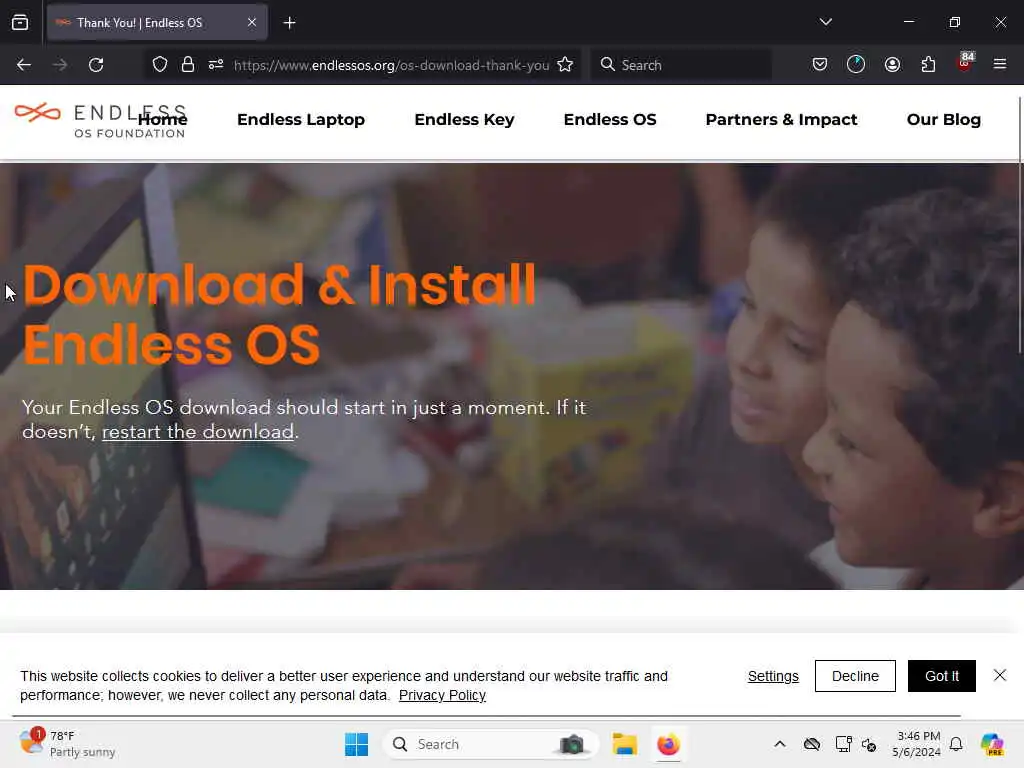Close the 'Thank You! | Endless OS' tab
1024x768 pixels.
251,22
